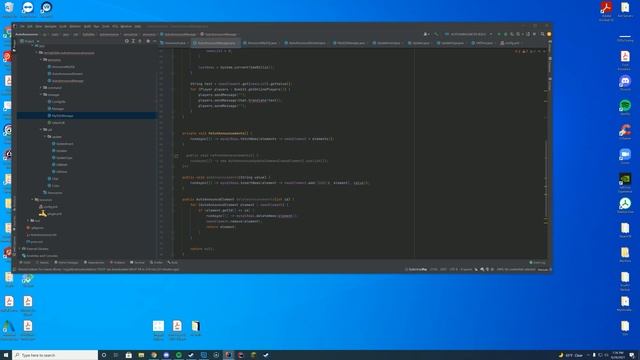Click the Build Project hammer icon
The image size is (640, 360).
436,34
